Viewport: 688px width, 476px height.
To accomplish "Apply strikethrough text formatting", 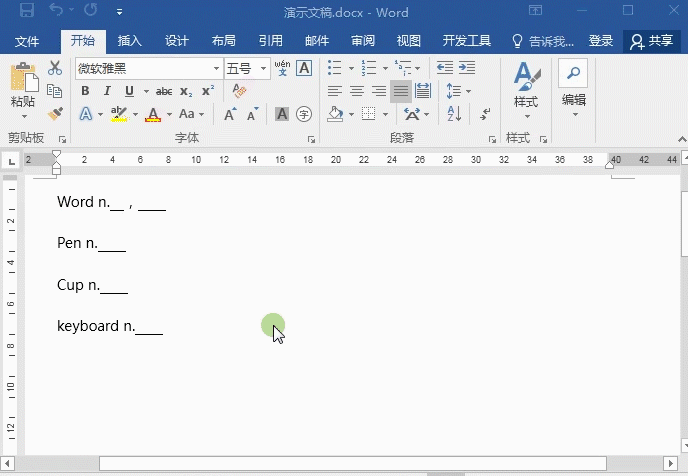I will tap(164, 91).
